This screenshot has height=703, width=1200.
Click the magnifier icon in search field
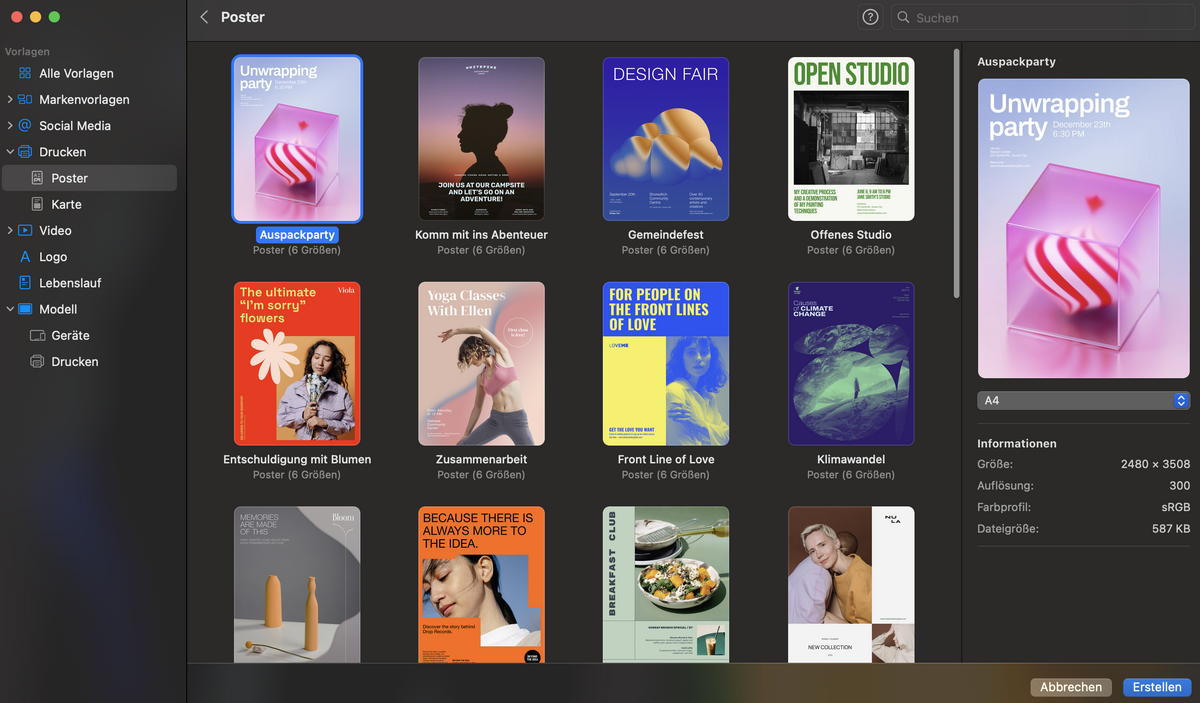[x=904, y=17]
